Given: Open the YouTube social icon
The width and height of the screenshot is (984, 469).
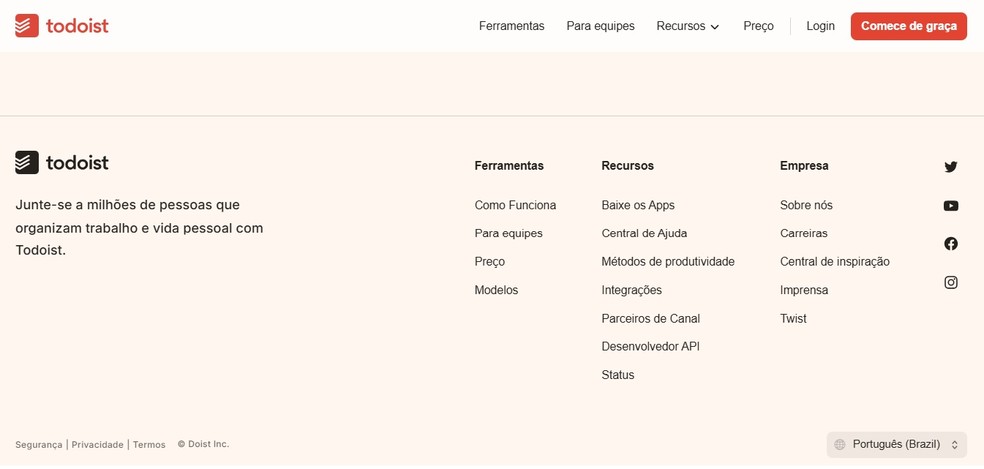Looking at the screenshot, I should click(950, 206).
